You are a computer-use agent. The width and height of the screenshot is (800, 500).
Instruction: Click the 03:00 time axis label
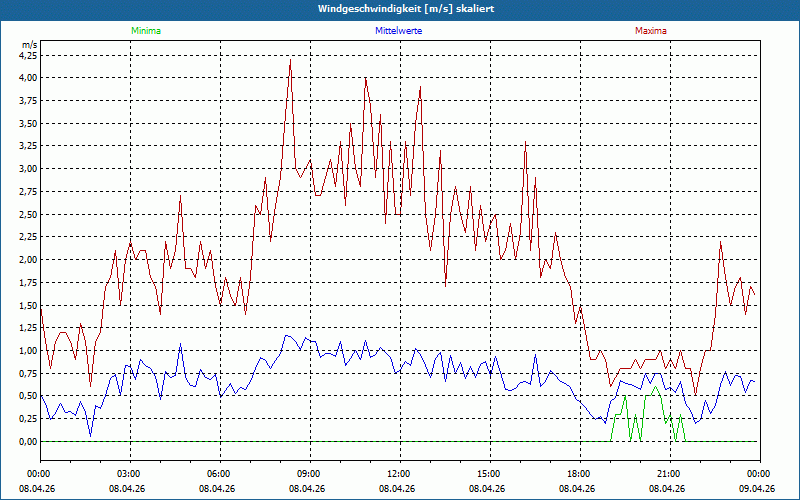point(127,474)
